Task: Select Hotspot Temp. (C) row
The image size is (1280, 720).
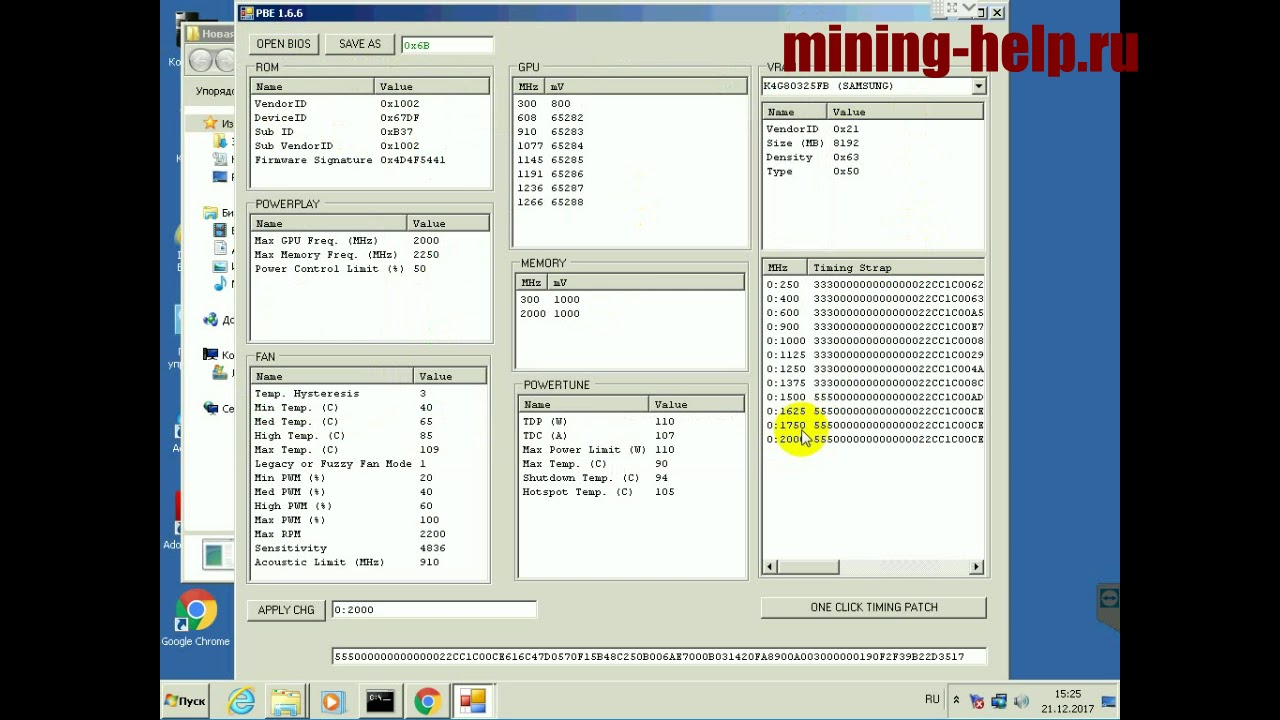Action: click(x=632, y=492)
